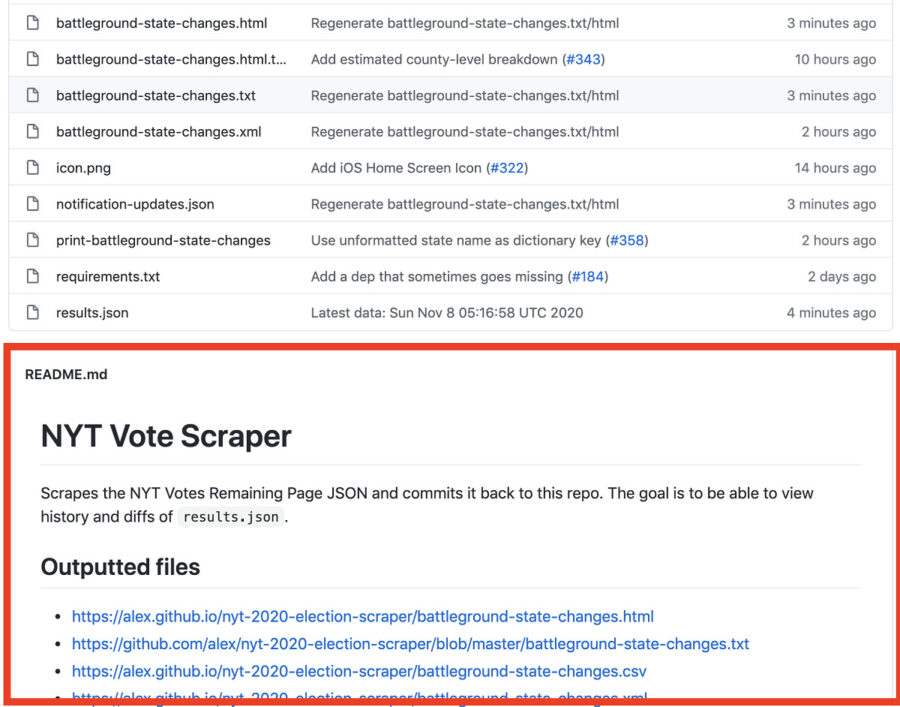Follow alex.github.io battleground-state-changes.html URL in README

363,617
